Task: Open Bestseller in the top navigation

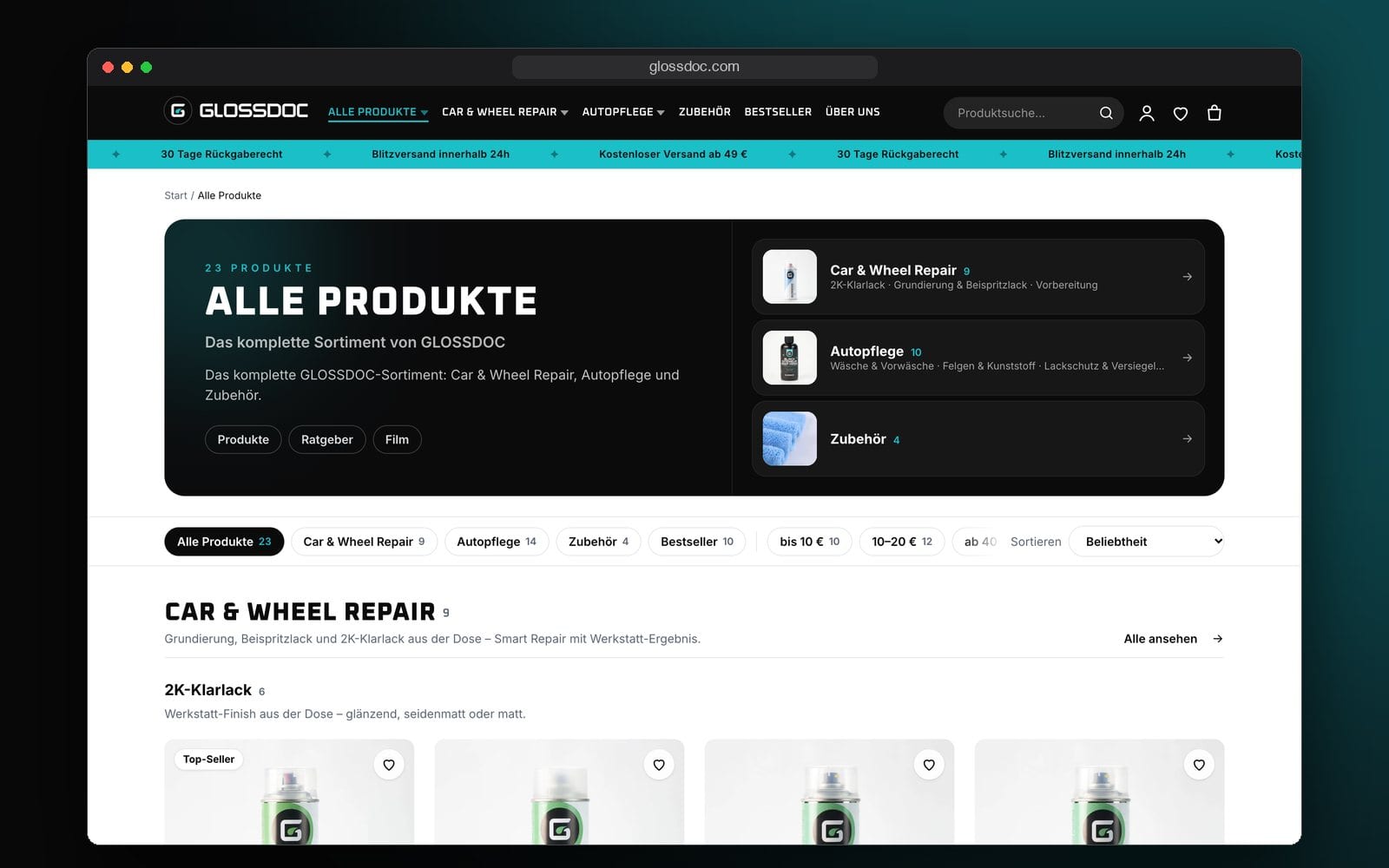Action: tap(778, 112)
